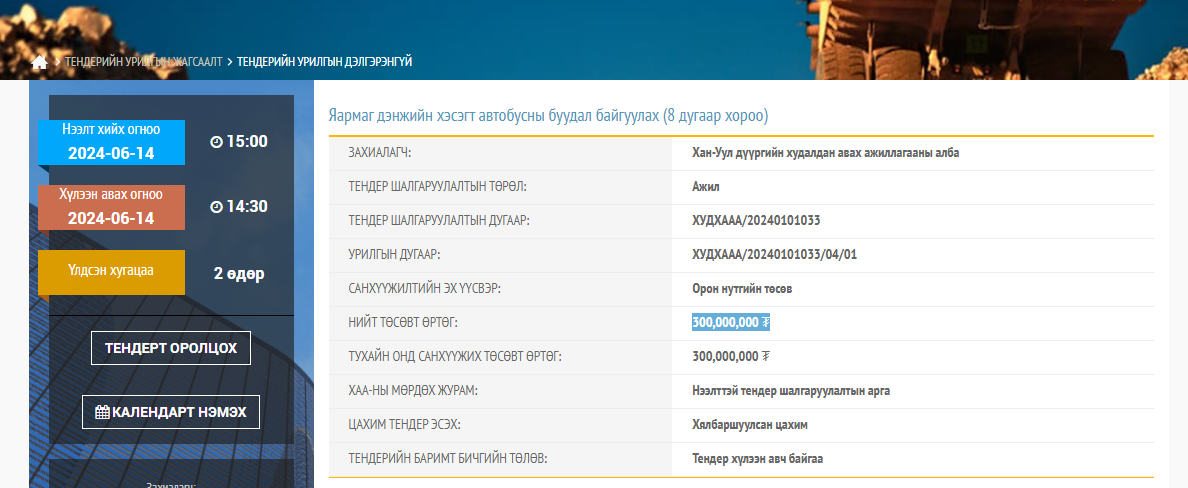
Task: Go to home via breadcrumb house icon
Action: pos(39,62)
